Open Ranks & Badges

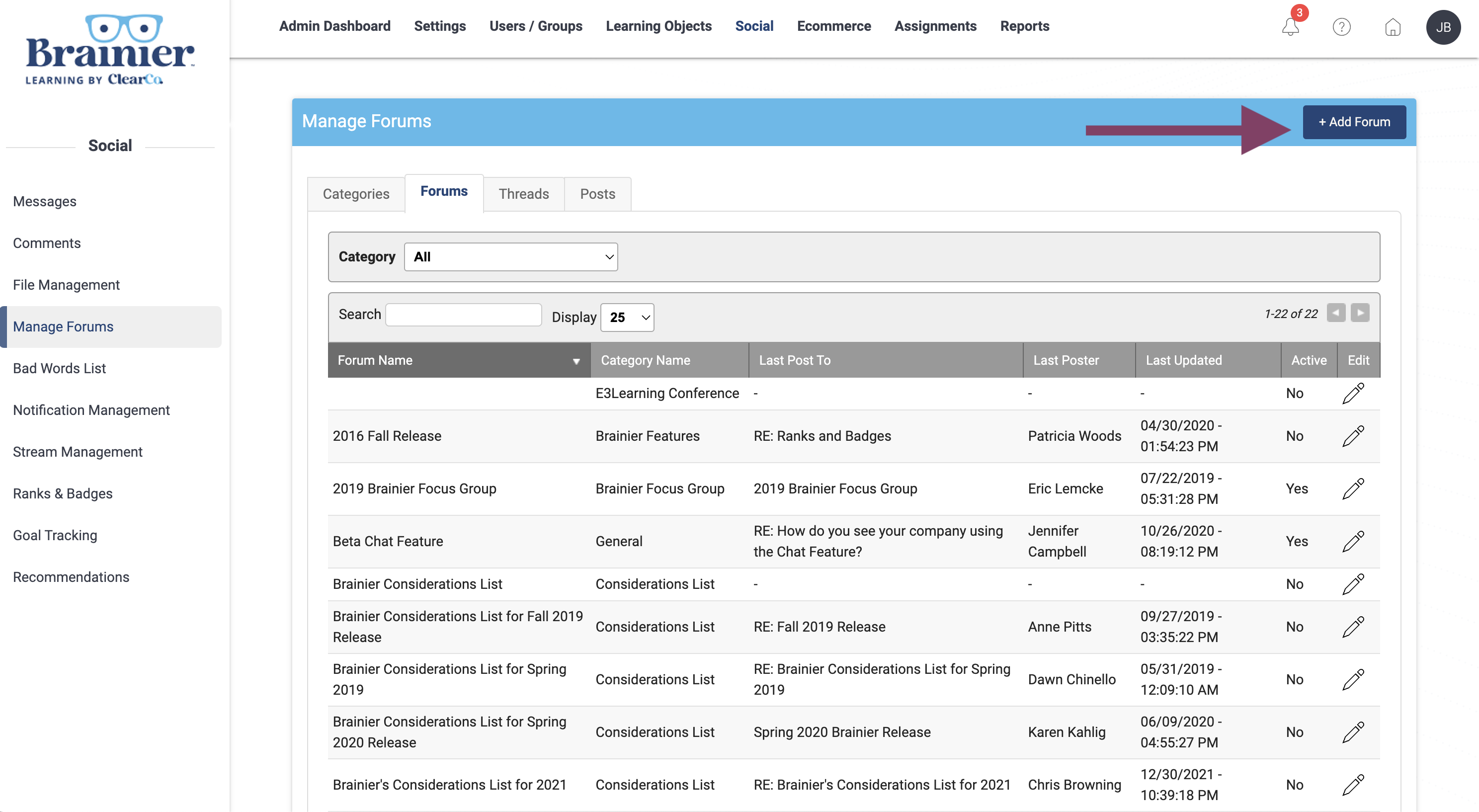coord(63,494)
